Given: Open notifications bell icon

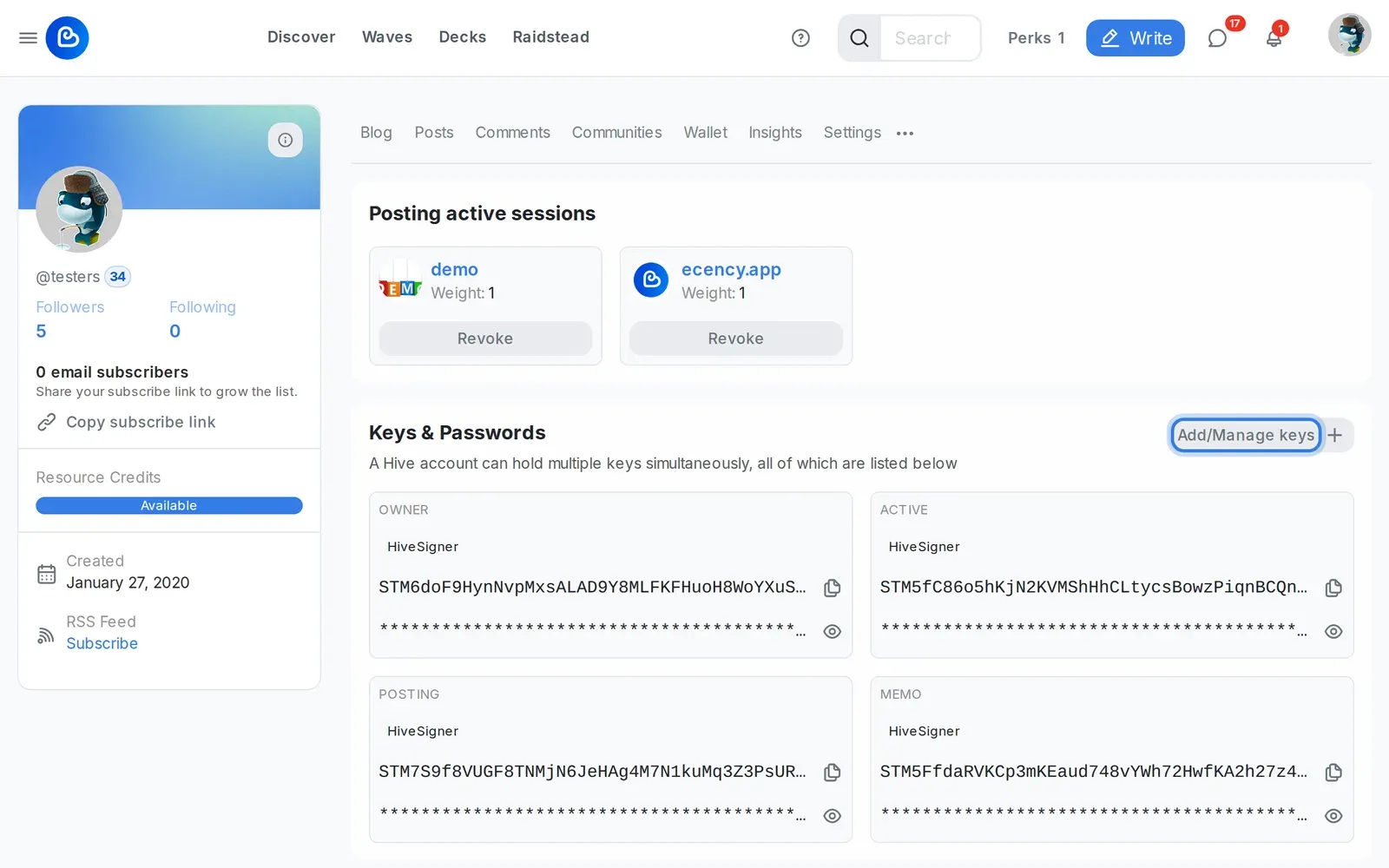Looking at the screenshot, I should [x=1274, y=38].
